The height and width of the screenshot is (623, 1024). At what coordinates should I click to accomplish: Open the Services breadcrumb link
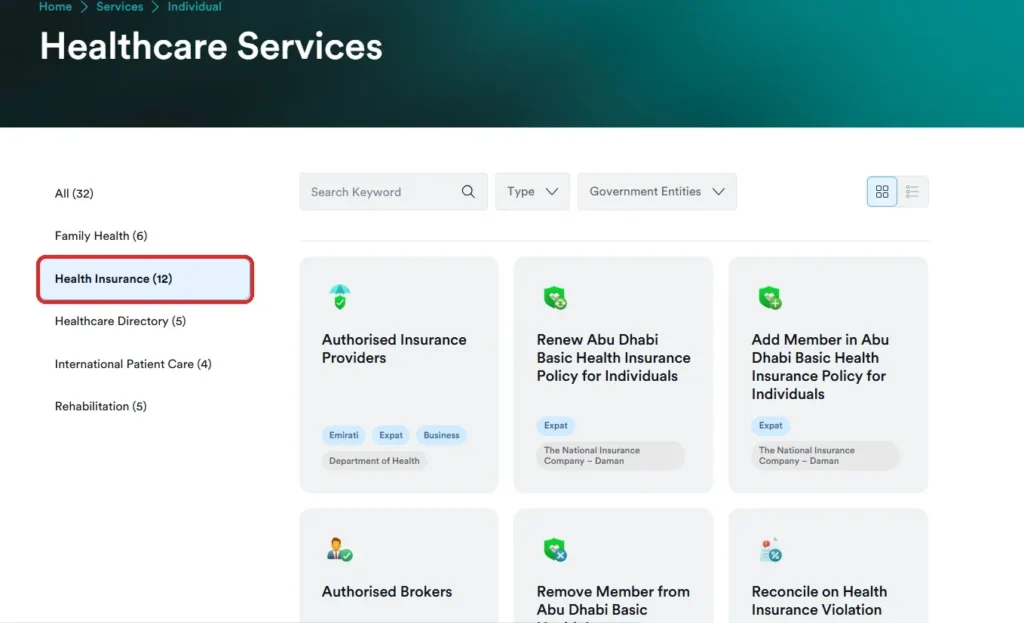[120, 7]
